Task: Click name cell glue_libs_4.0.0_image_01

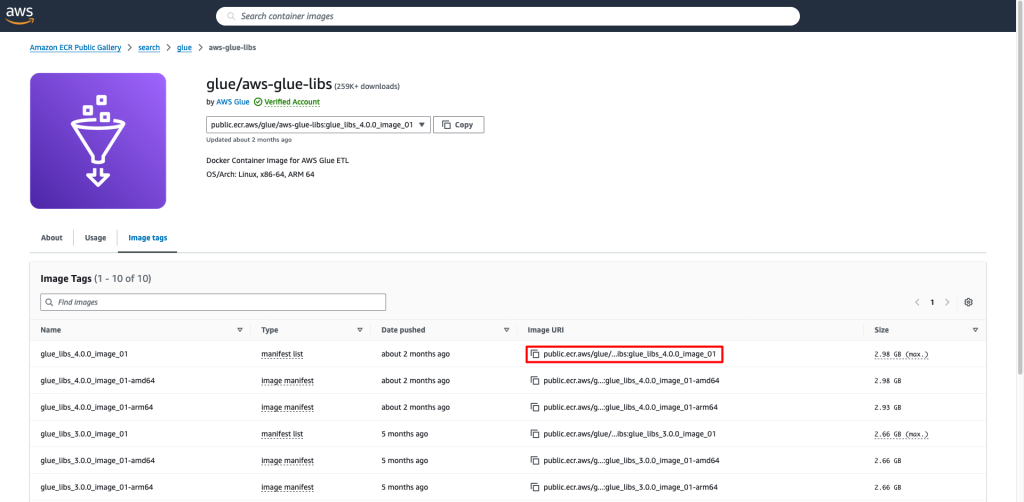Action: [x=84, y=354]
